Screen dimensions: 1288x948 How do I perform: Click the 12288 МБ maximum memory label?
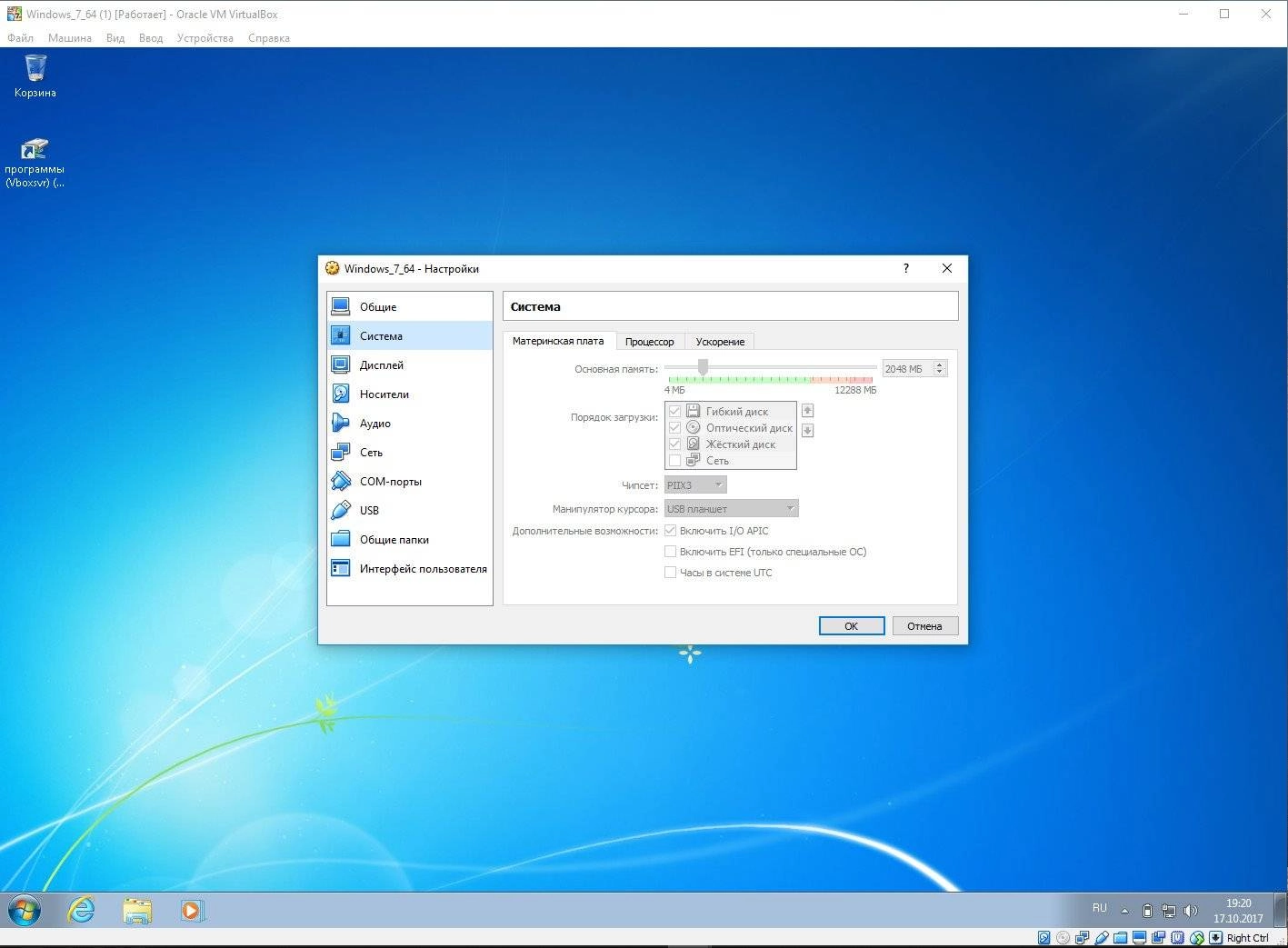[856, 390]
